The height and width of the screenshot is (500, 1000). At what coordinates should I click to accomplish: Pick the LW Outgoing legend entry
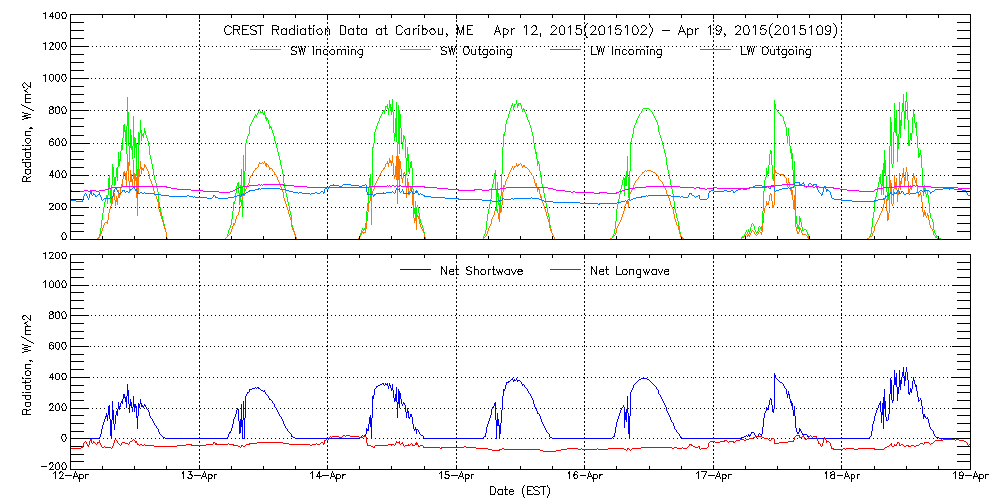(775, 51)
